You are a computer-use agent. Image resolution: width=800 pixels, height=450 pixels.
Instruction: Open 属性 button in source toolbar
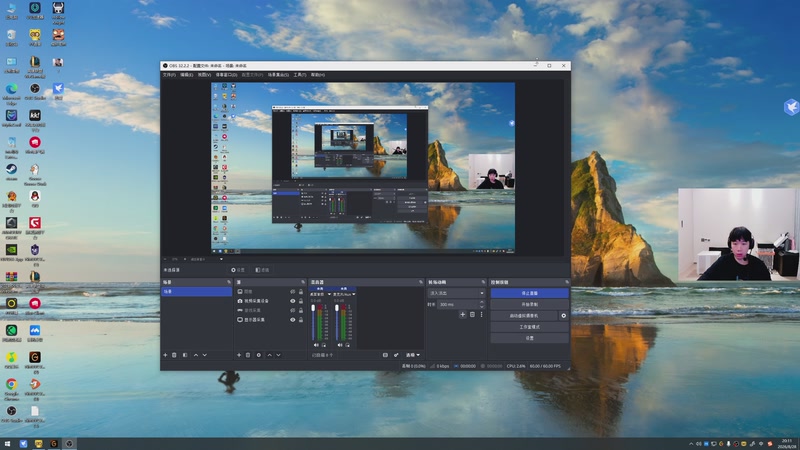click(x=238, y=270)
